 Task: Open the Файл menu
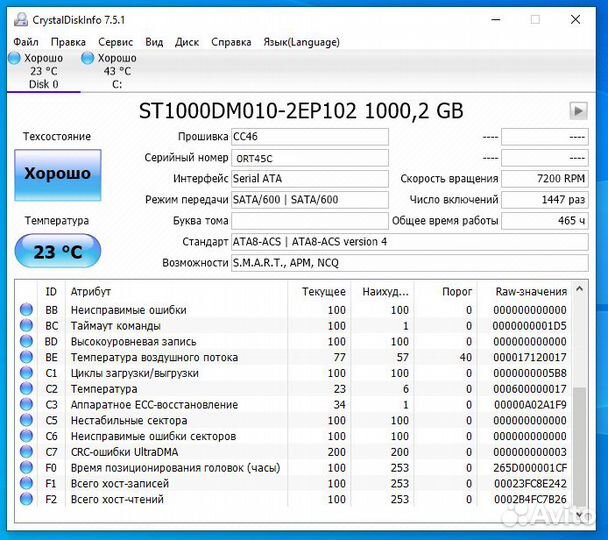(x=26, y=42)
